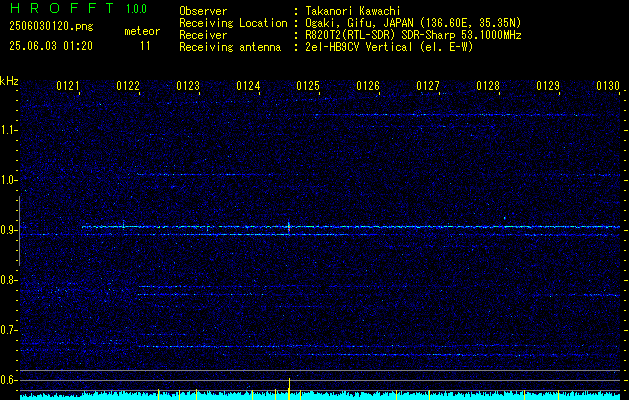Click the 2el-HB9CV Vertical antenna text
Viewport: 629px width, 400px height.
(x=389, y=47)
